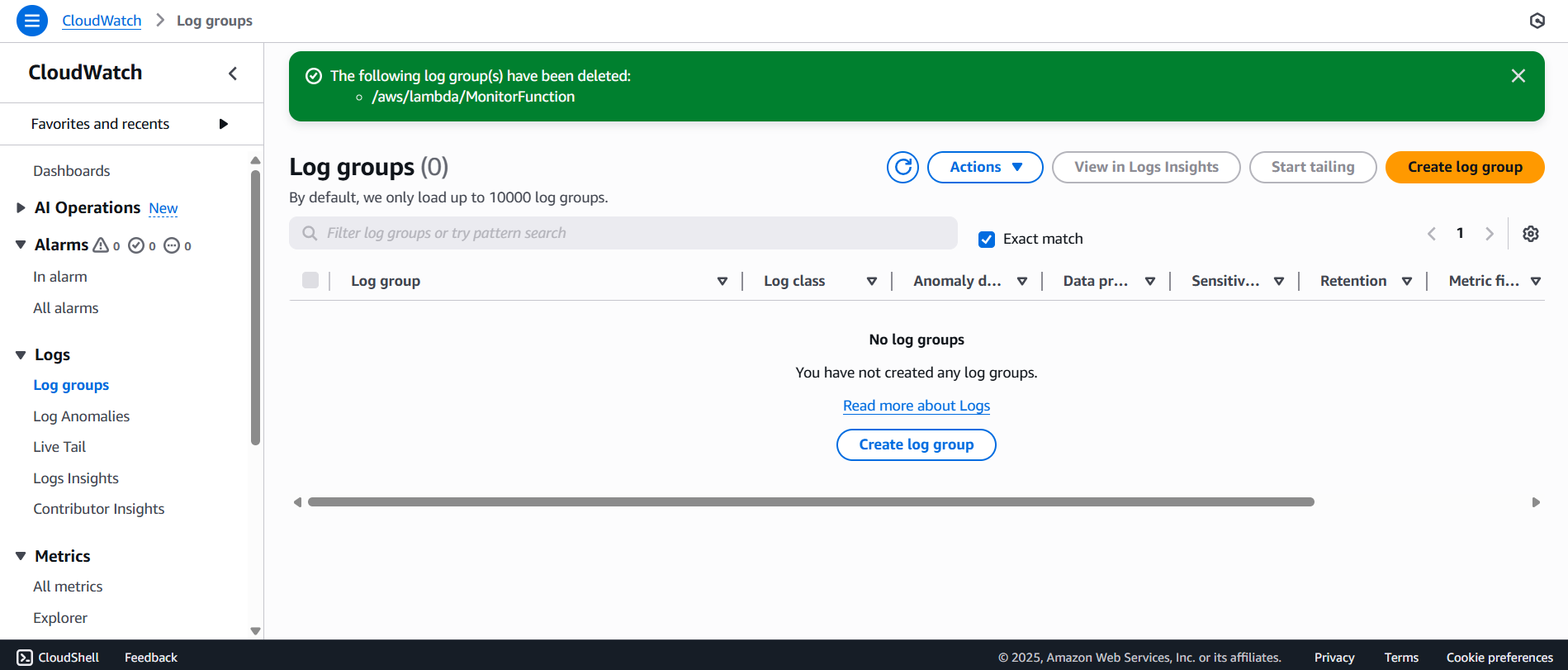The image size is (1568, 670).
Task: Expand Favorites and recents
Action: (x=223, y=124)
